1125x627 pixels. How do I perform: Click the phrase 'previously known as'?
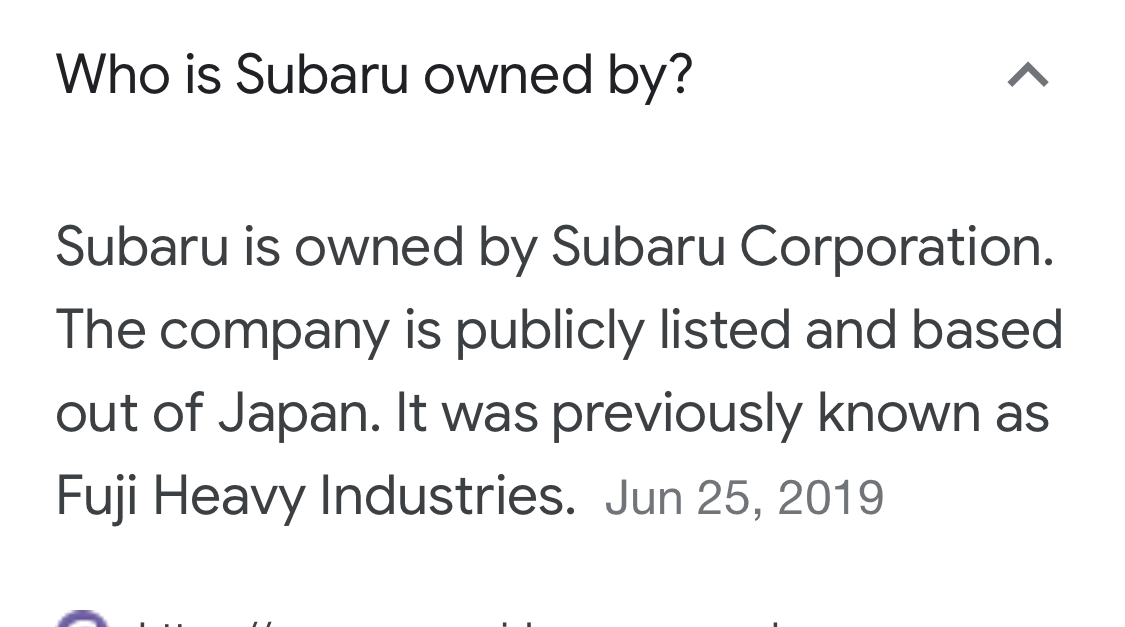point(800,415)
